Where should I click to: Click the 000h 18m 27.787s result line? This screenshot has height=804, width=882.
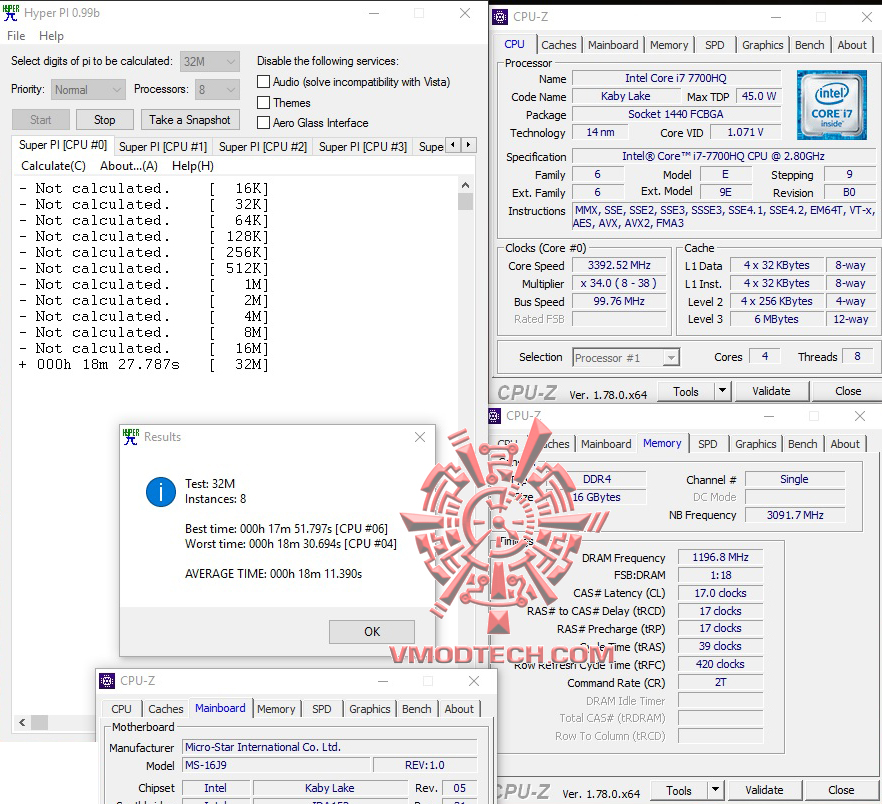[x=143, y=365]
